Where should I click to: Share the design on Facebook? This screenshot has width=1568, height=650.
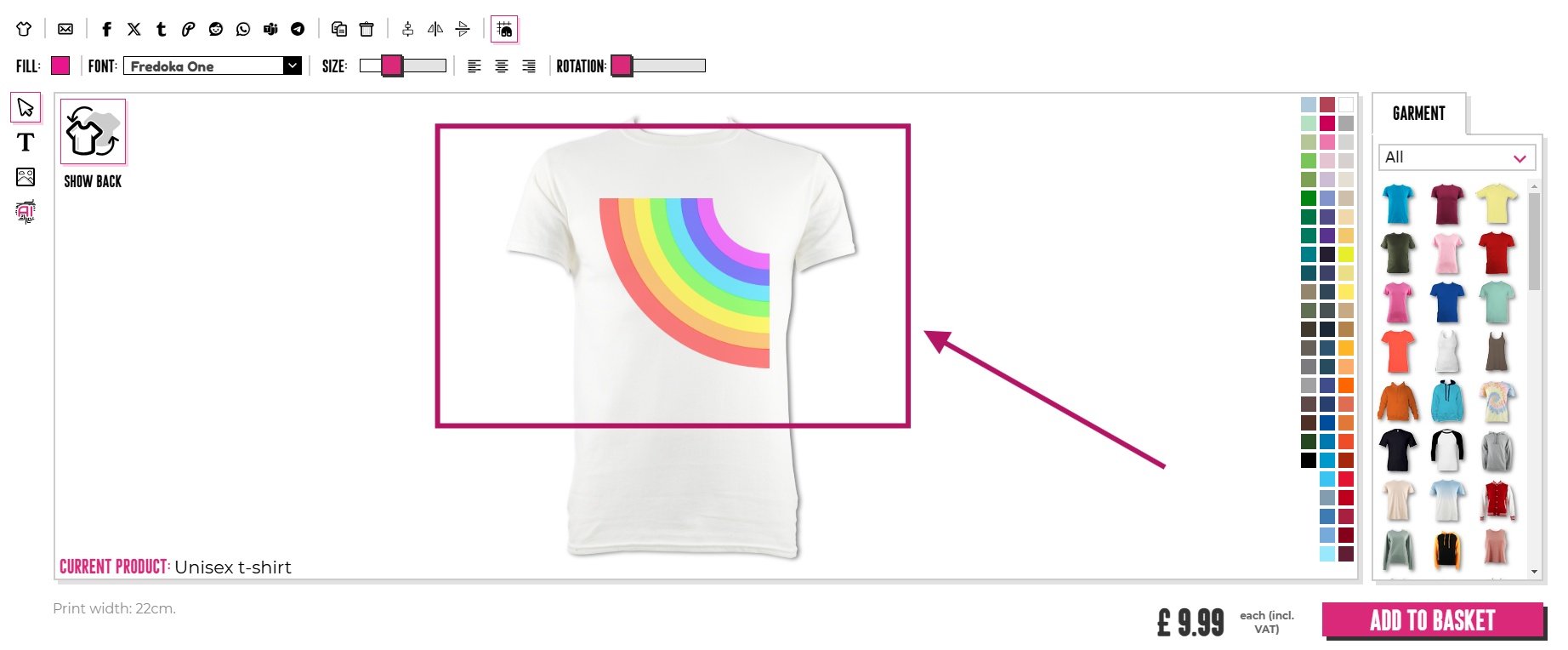pos(106,29)
